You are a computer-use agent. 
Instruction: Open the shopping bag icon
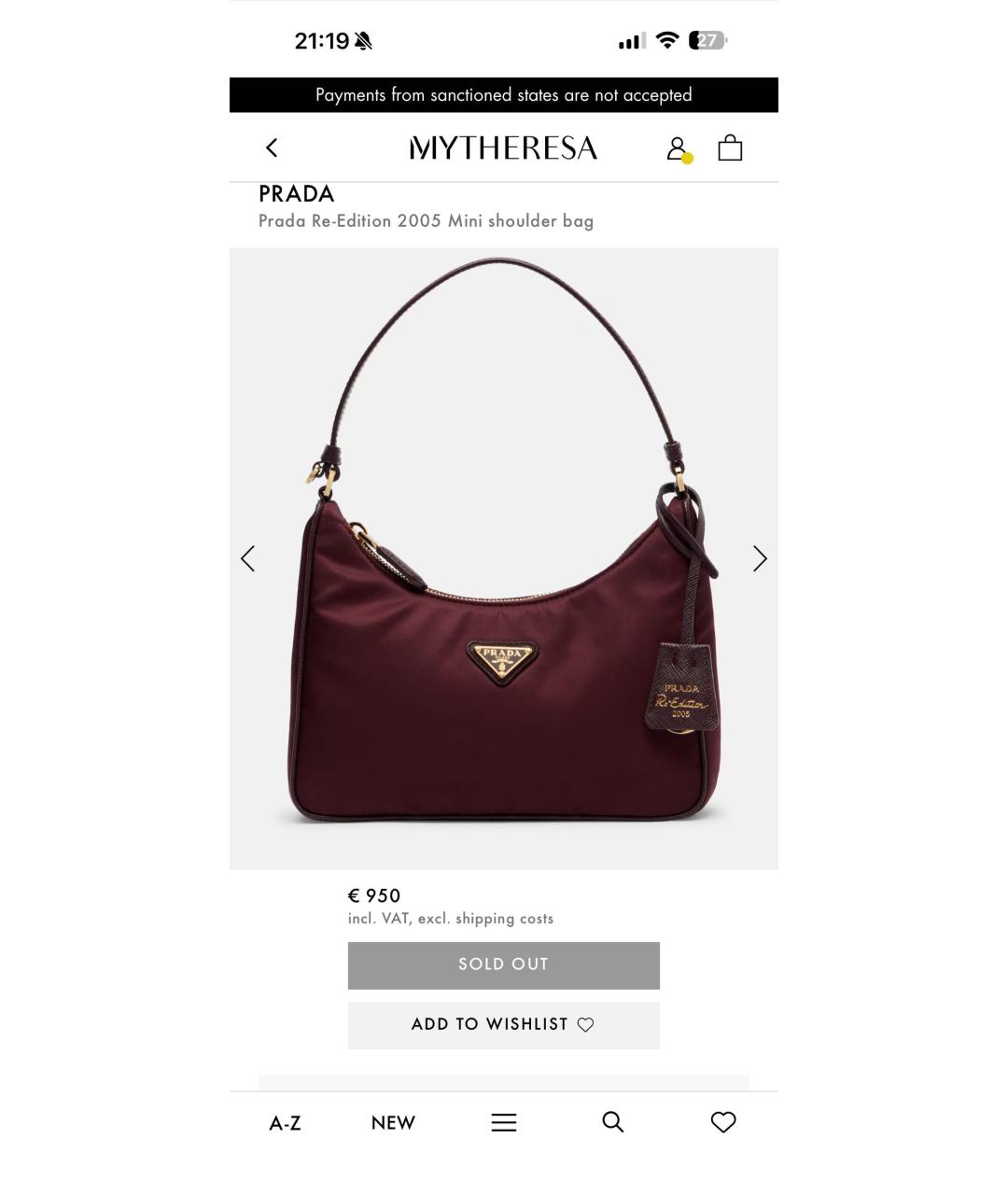click(730, 148)
